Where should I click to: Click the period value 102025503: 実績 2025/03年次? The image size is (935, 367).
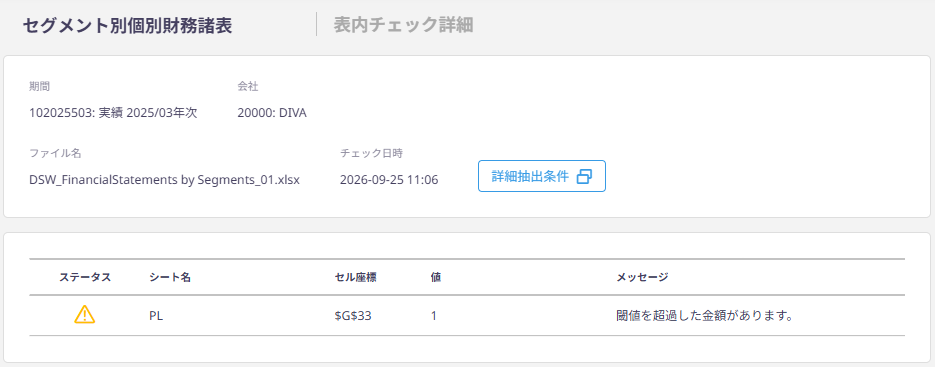pos(113,113)
